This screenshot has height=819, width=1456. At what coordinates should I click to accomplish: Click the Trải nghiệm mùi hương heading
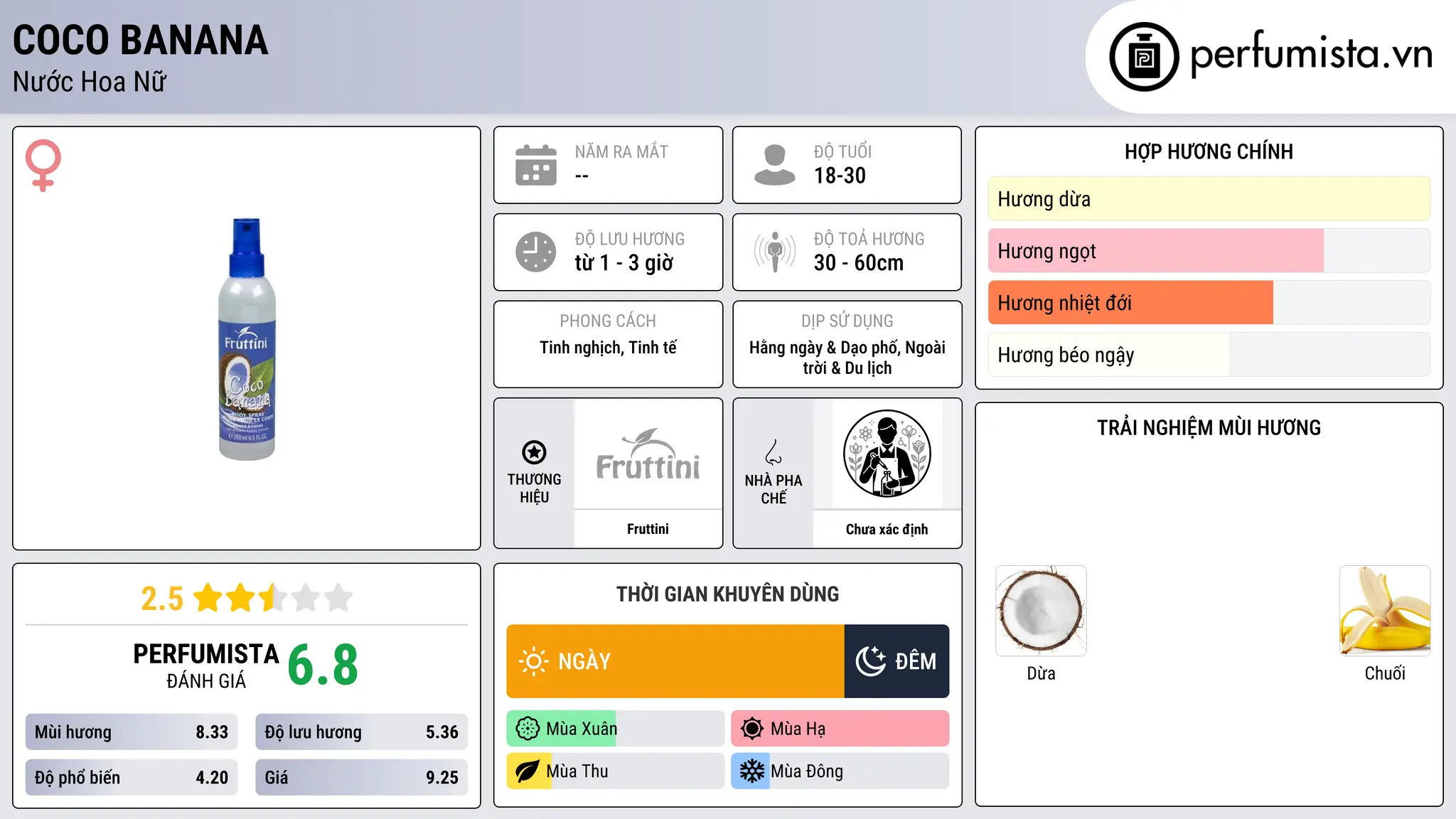(x=1209, y=428)
